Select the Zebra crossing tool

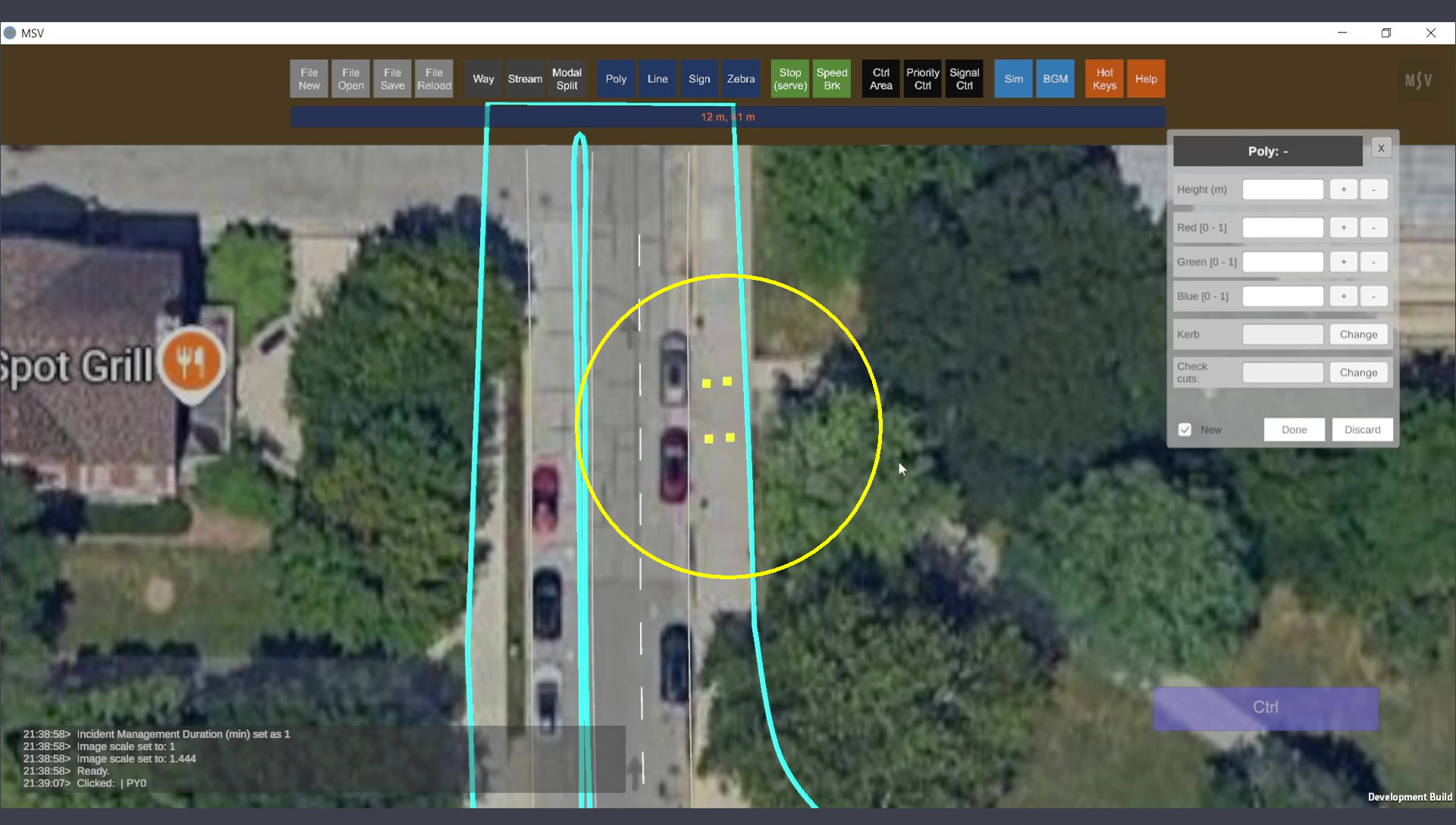(x=740, y=79)
